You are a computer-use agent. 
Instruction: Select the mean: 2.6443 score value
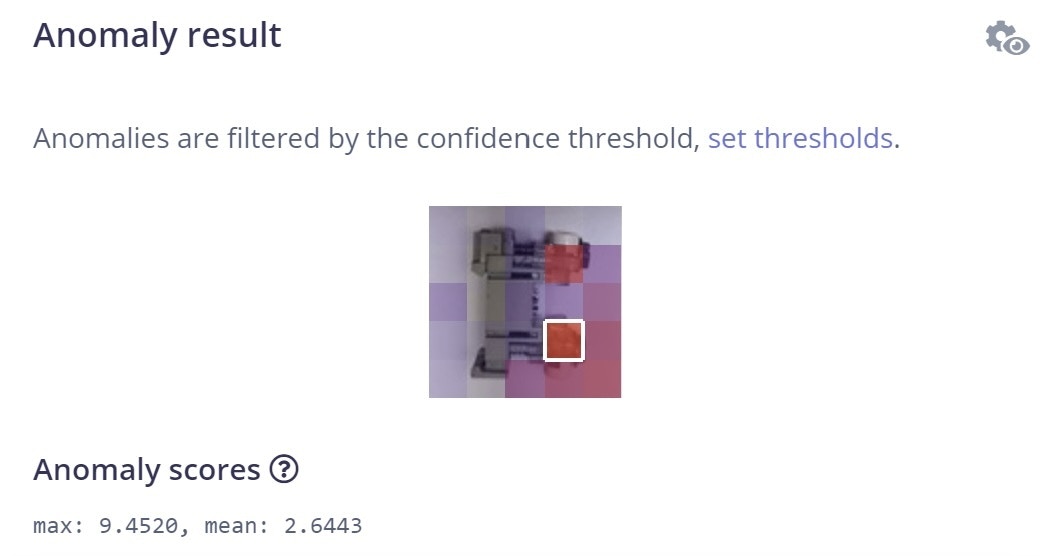tap(283, 525)
